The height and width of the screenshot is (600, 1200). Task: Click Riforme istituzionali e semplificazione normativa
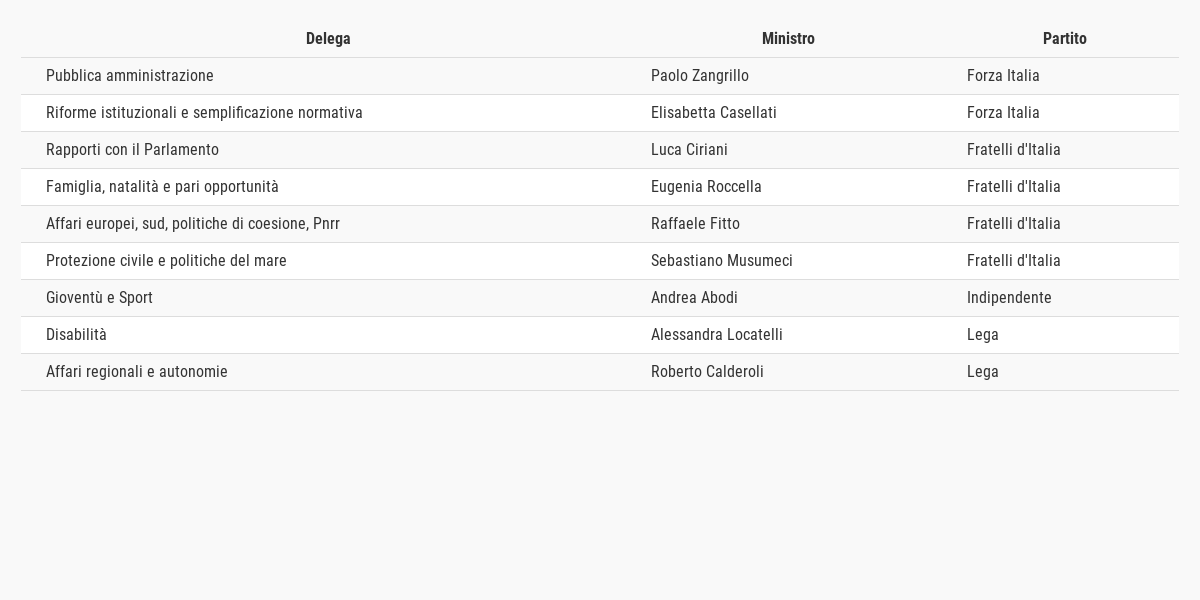(204, 113)
